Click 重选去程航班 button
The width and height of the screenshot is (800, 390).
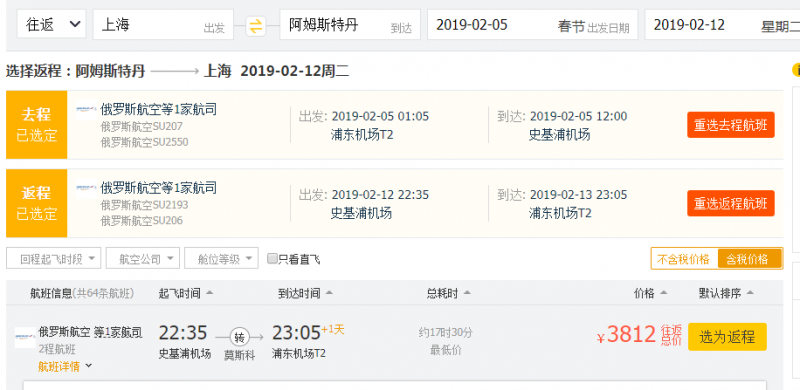click(731, 125)
